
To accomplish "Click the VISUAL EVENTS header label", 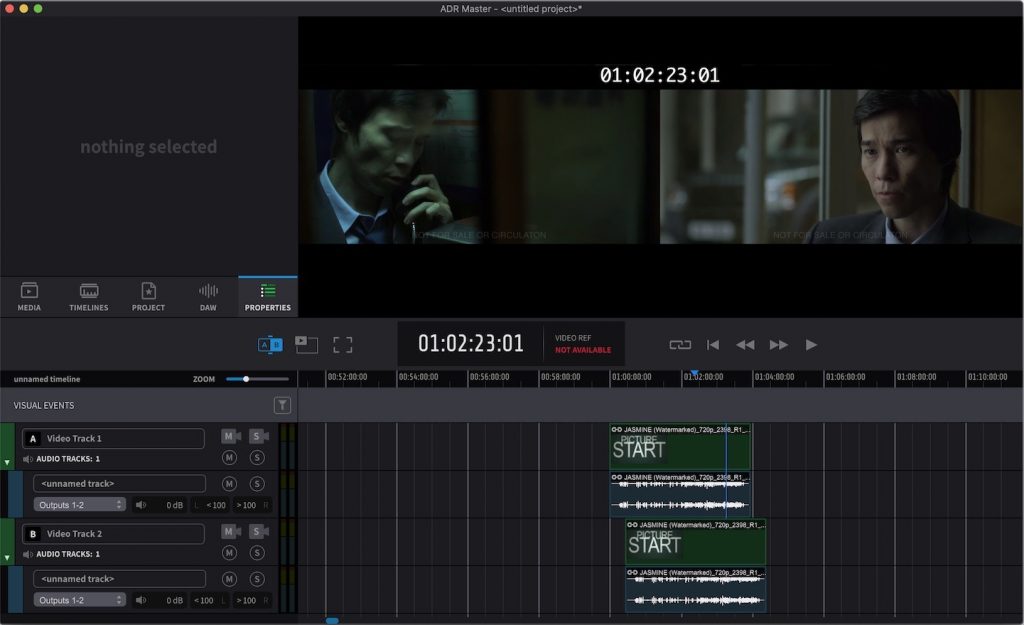I will 44,406.
